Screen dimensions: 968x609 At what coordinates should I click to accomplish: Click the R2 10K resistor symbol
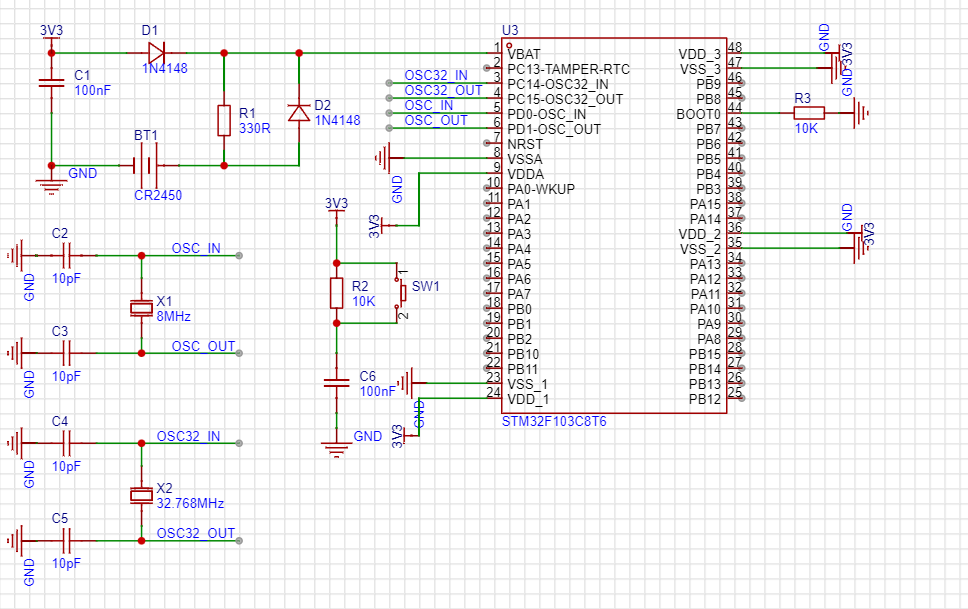pos(336,293)
